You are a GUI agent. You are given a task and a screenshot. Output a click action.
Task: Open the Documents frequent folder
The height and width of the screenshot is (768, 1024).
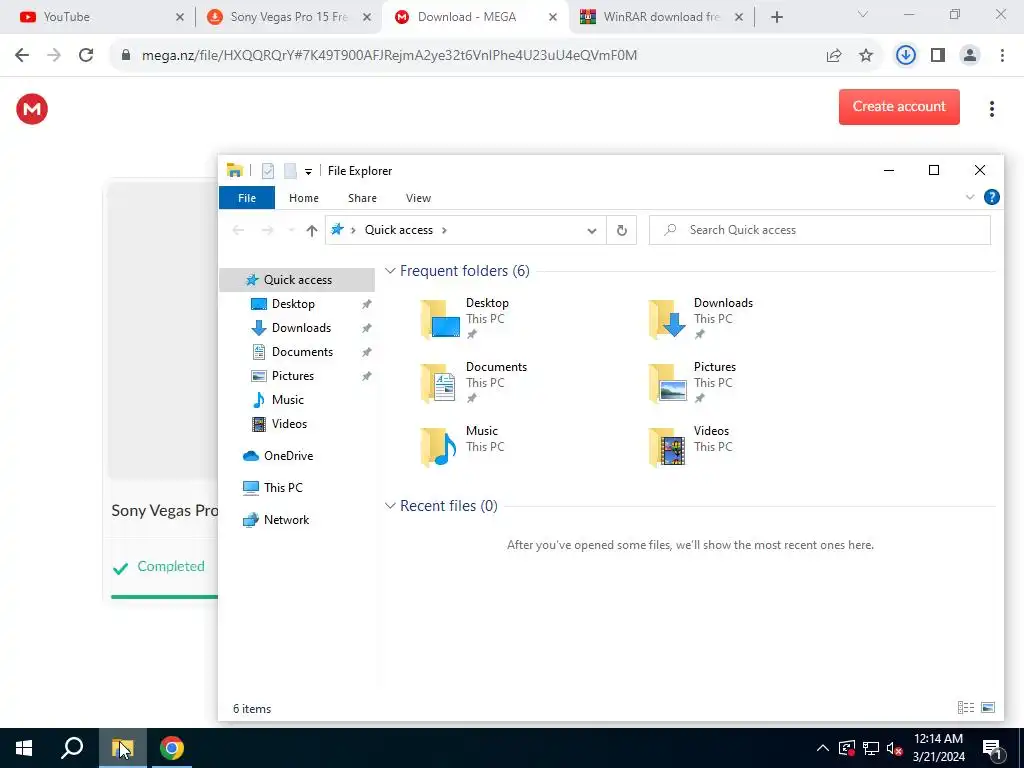point(473,383)
